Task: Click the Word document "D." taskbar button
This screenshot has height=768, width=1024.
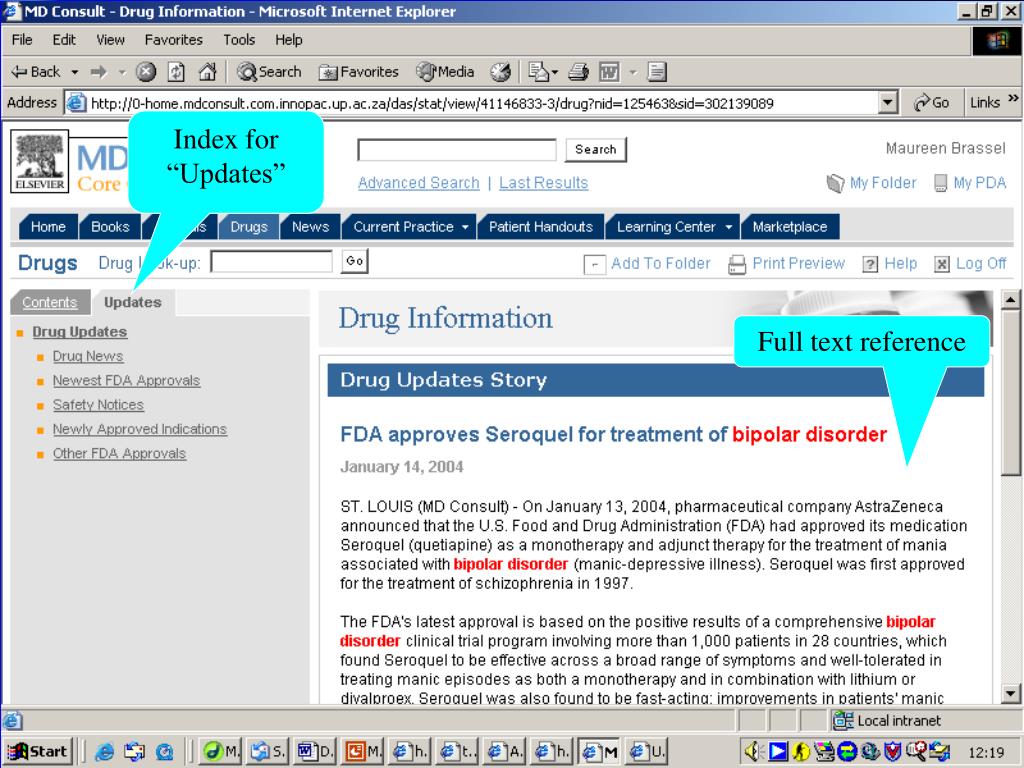Action: tap(316, 752)
